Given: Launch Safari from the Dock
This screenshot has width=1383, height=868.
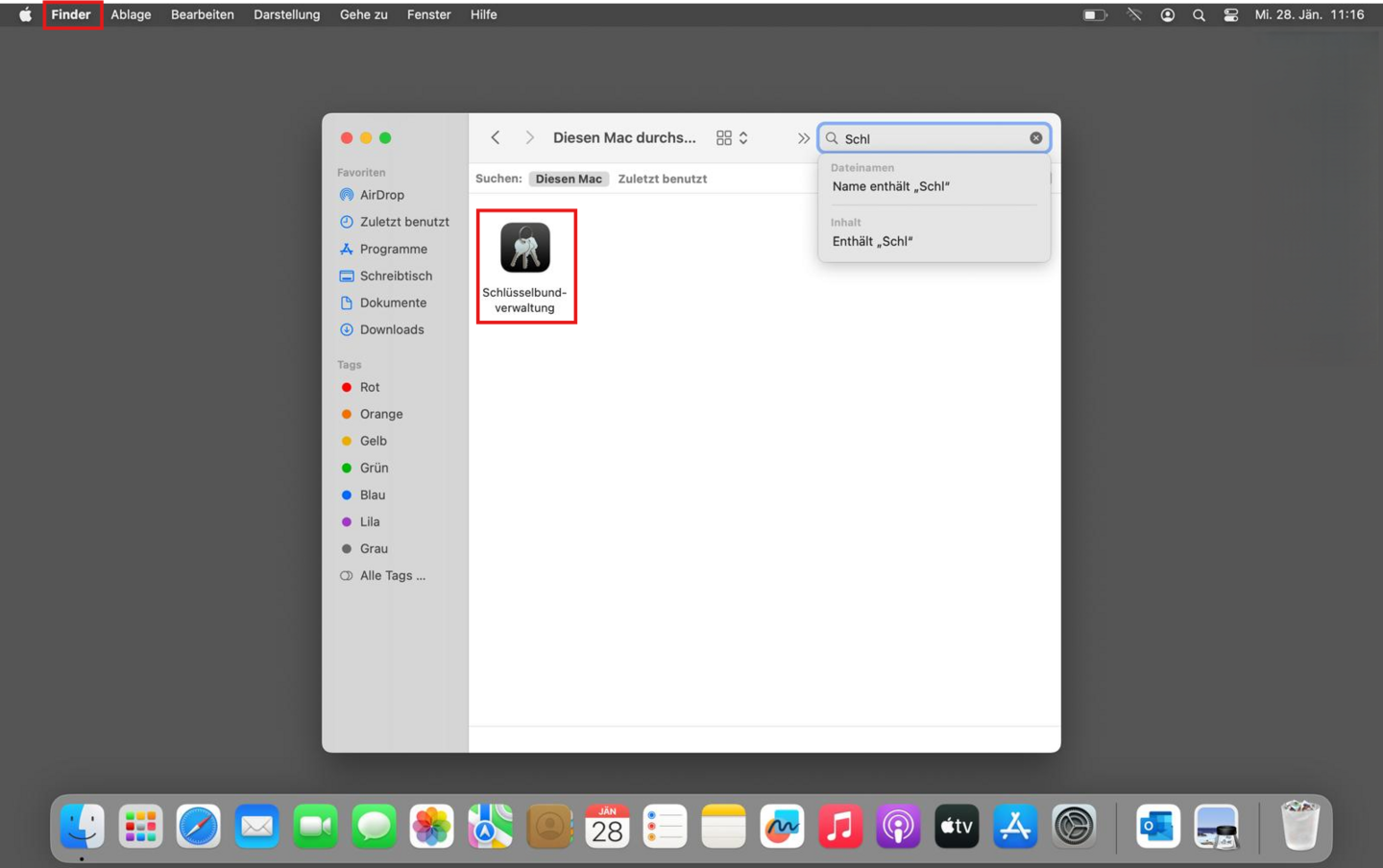Looking at the screenshot, I should click(199, 825).
